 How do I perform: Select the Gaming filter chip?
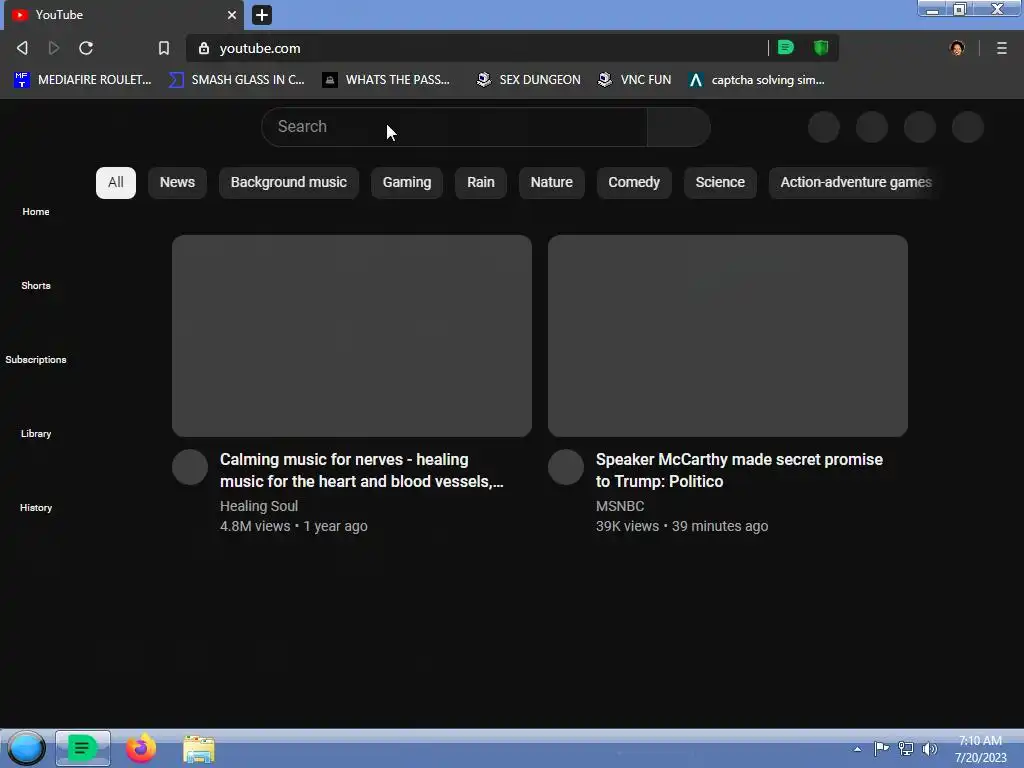[407, 182]
